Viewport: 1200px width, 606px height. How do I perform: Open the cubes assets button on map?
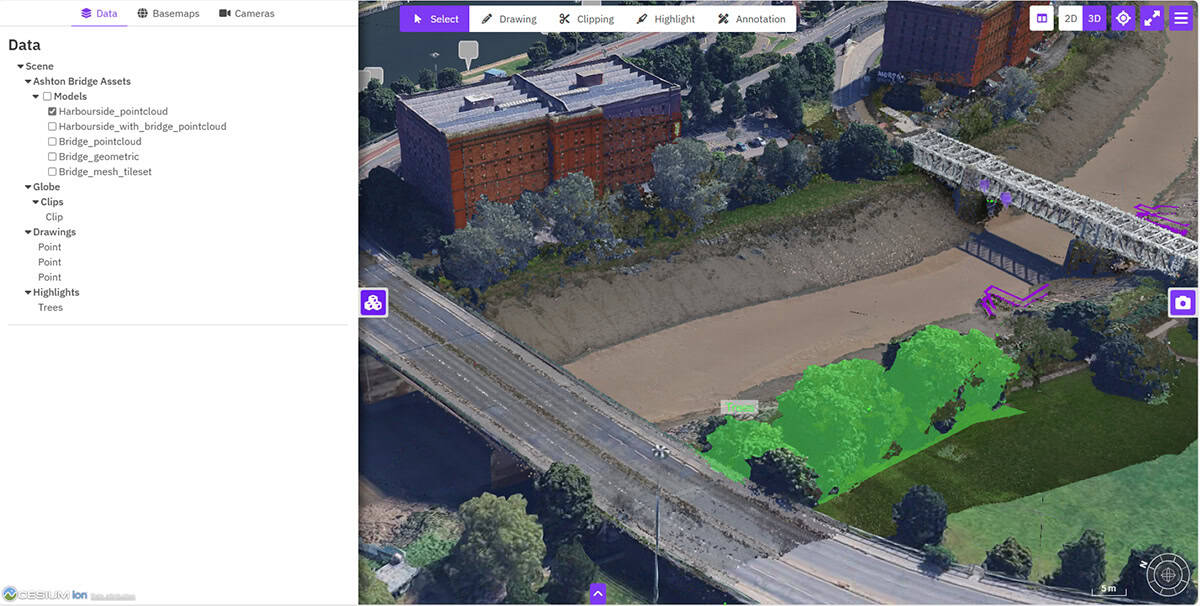tap(374, 303)
